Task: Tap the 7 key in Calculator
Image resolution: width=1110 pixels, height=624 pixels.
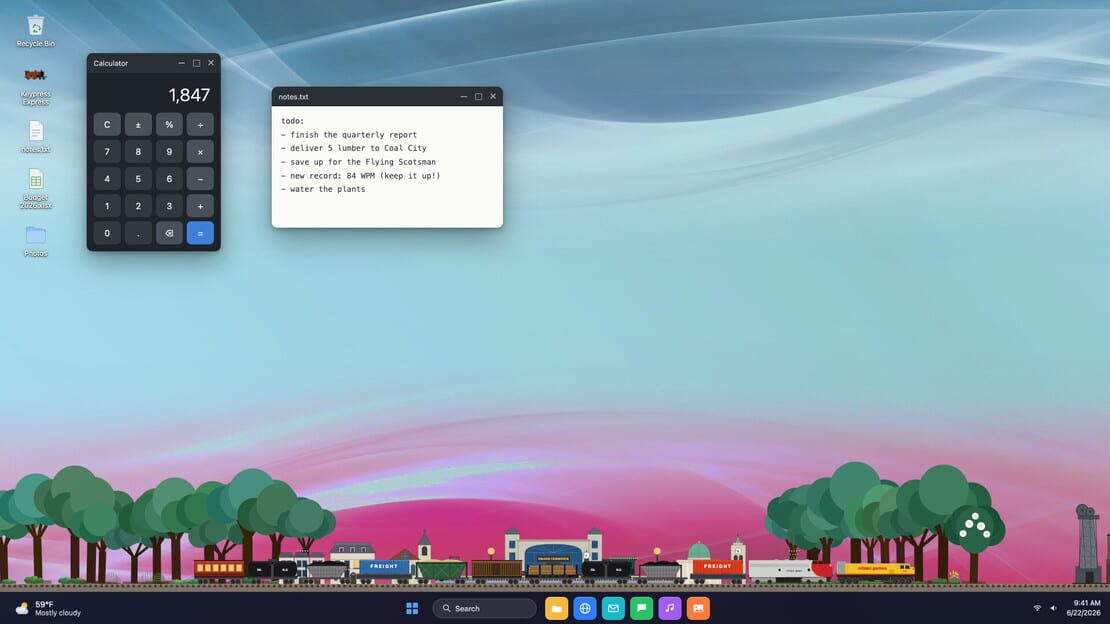Action: tap(107, 152)
